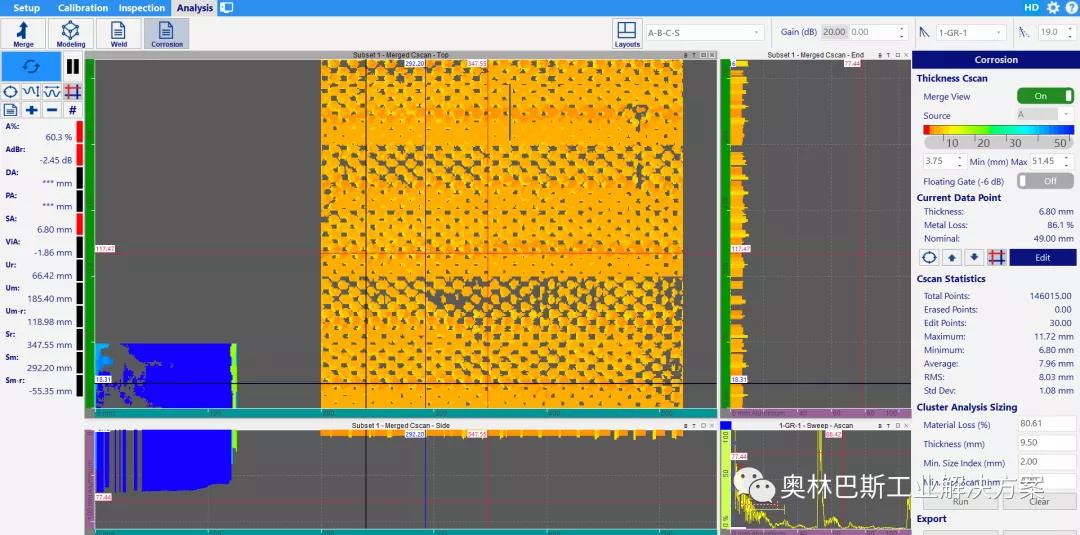The image size is (1080, 535).
Task: Pin the Merged Cscan - End view
Action: pos(889,55)
